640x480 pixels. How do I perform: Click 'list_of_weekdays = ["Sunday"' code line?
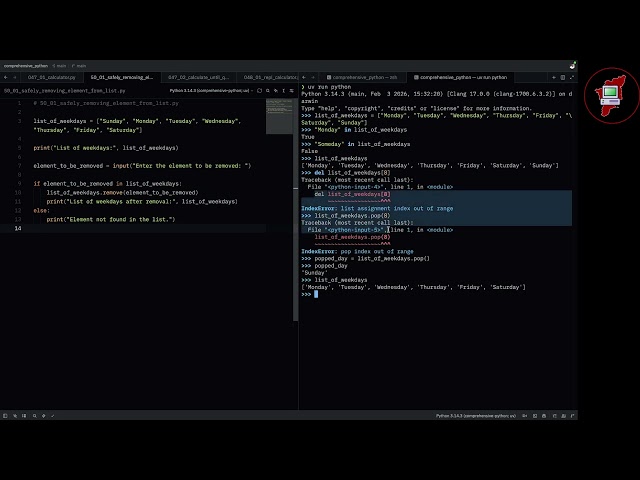tap(137, 121)
